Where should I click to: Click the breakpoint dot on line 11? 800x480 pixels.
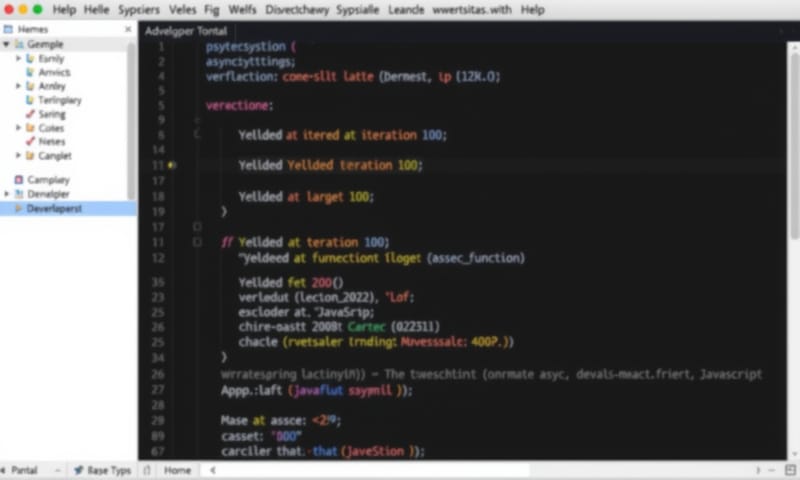(x=172, y=165)
